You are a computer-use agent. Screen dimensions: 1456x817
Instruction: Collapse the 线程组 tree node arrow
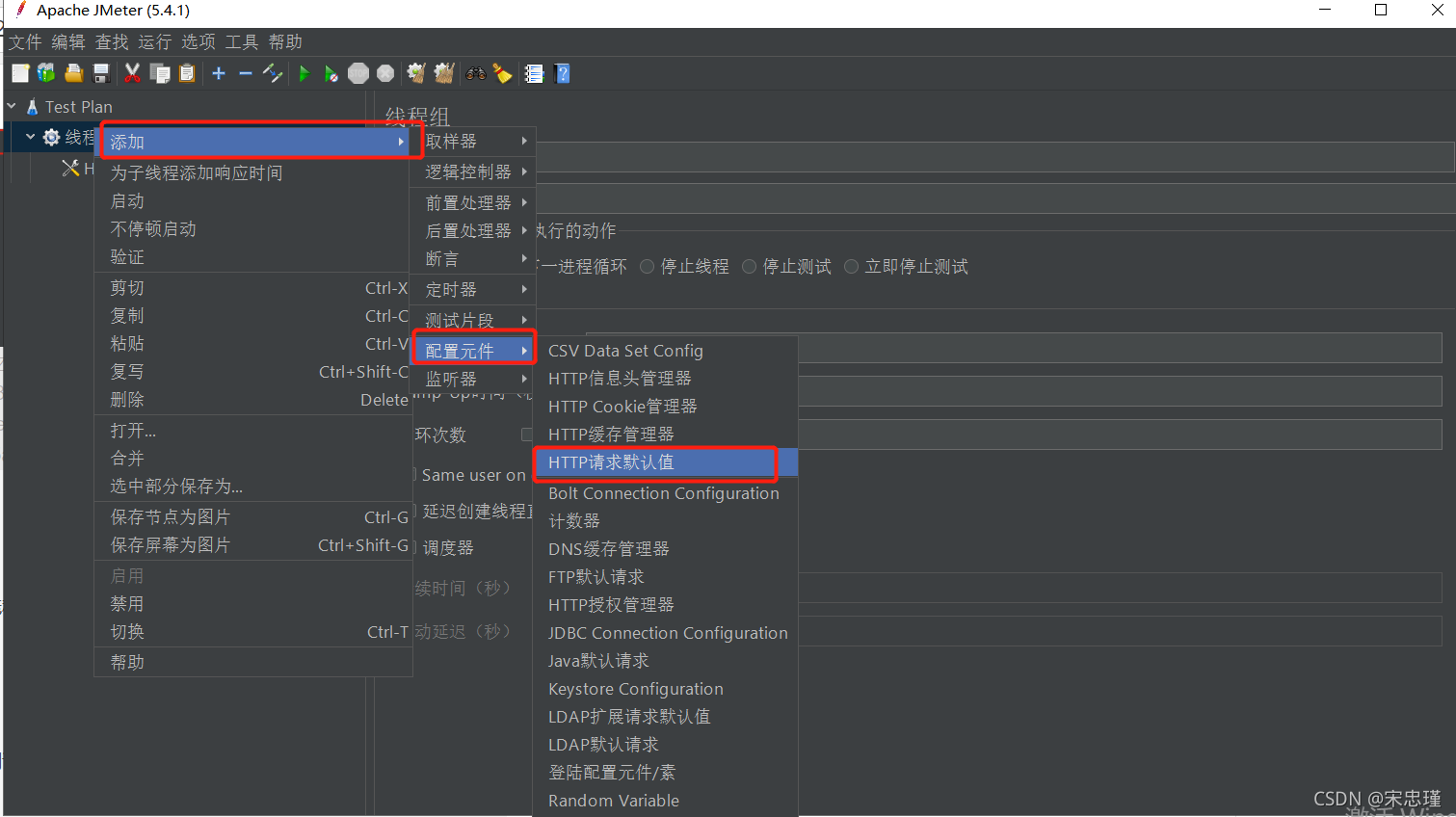(31, 137)
